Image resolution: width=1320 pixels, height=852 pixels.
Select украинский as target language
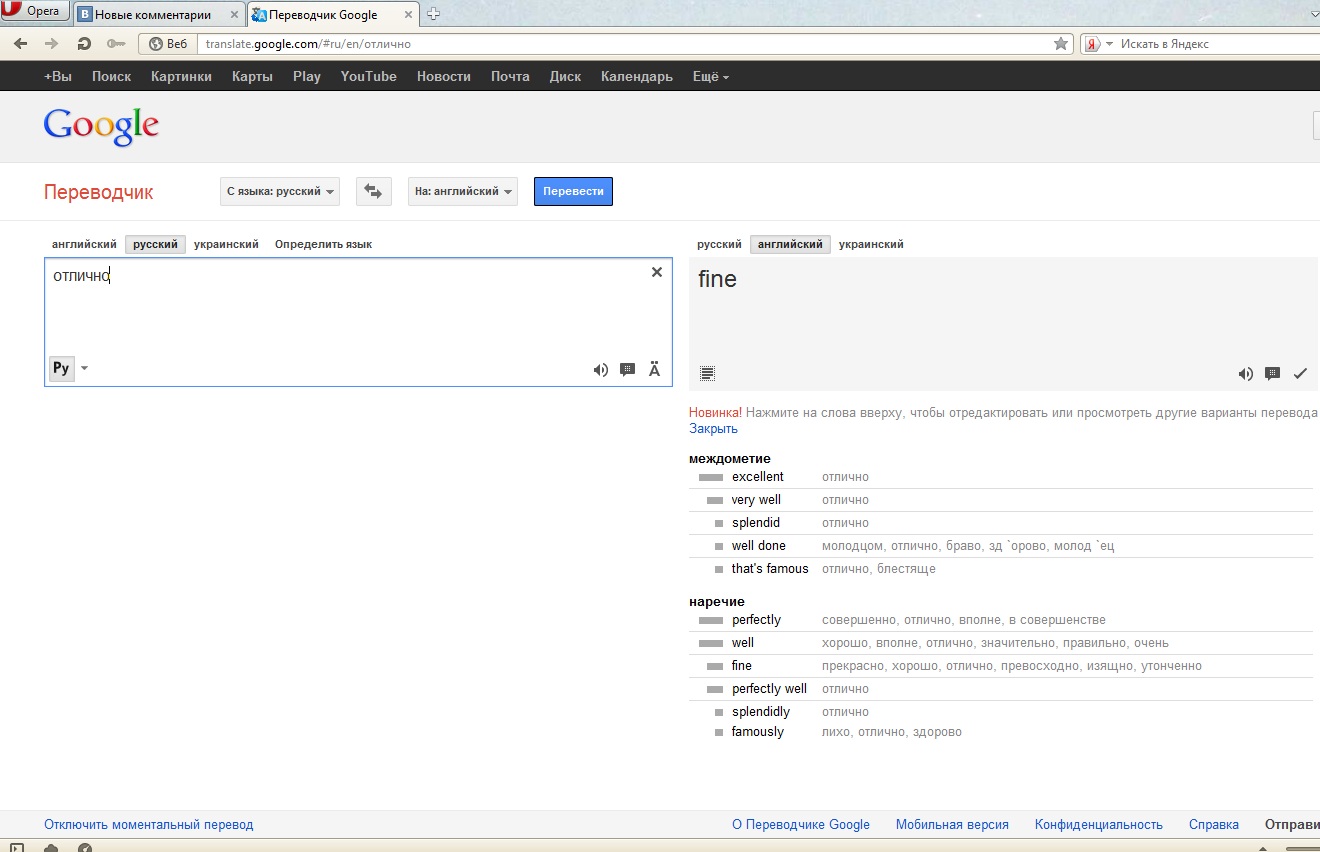coord(871,244)
